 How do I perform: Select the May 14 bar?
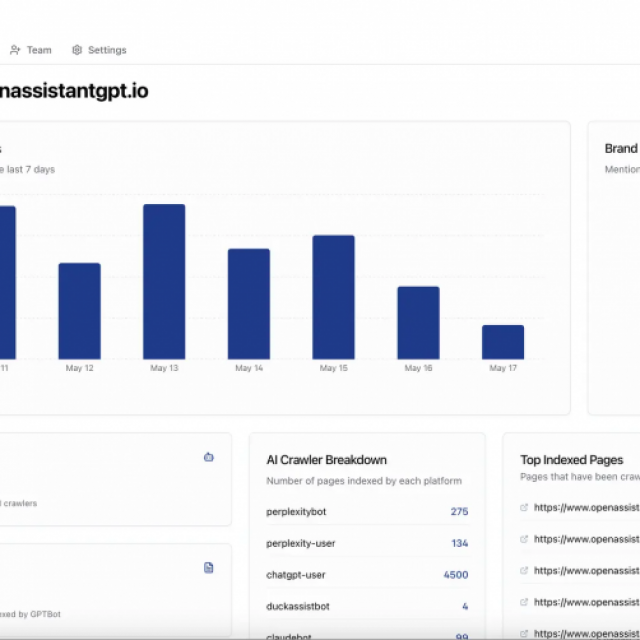(x=249, y=304)
